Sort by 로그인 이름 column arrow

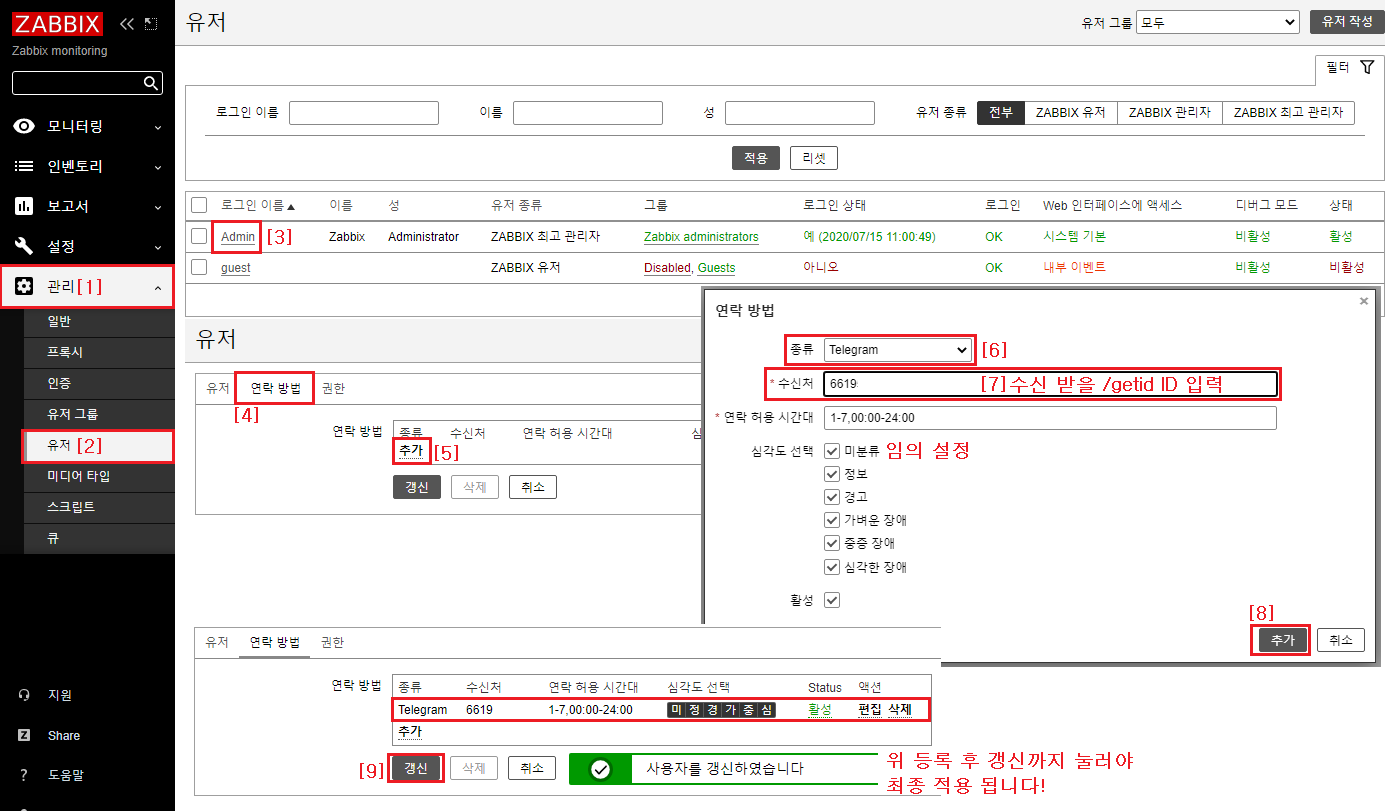[x=291, y=206]
